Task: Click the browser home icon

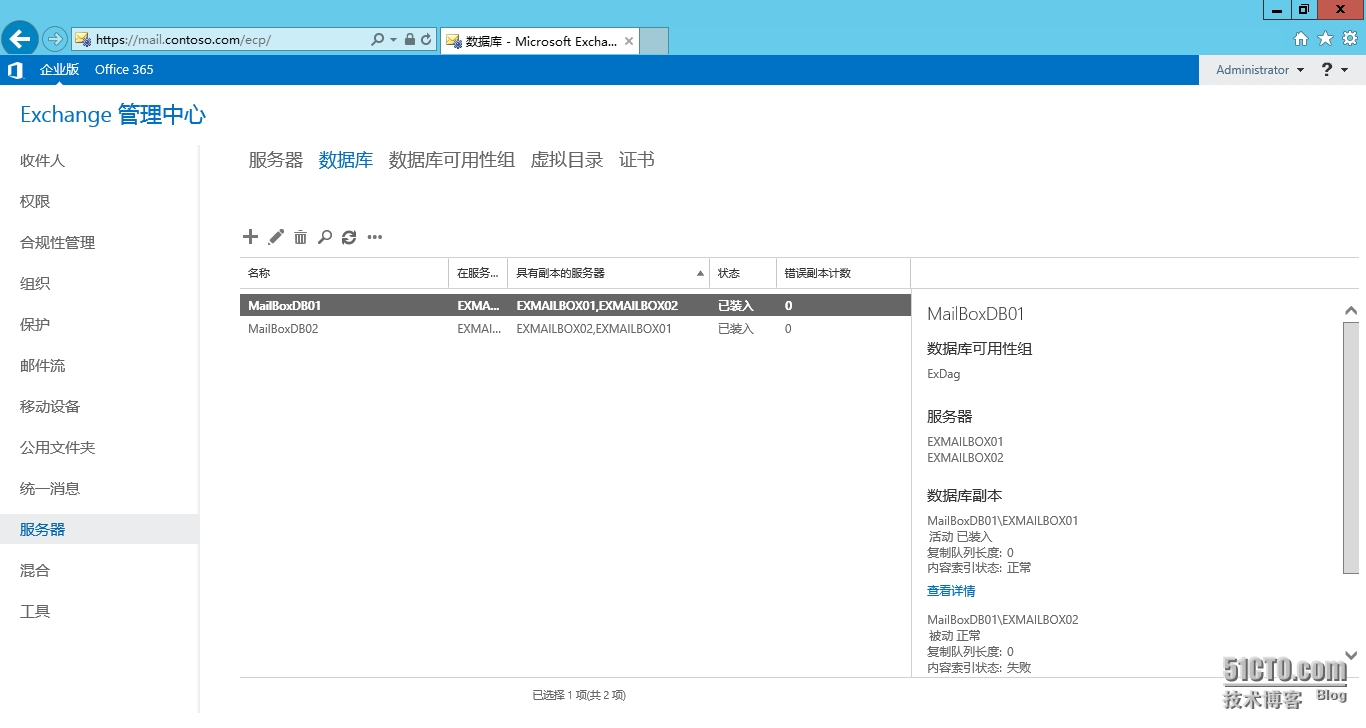Action: [1301, 38]
